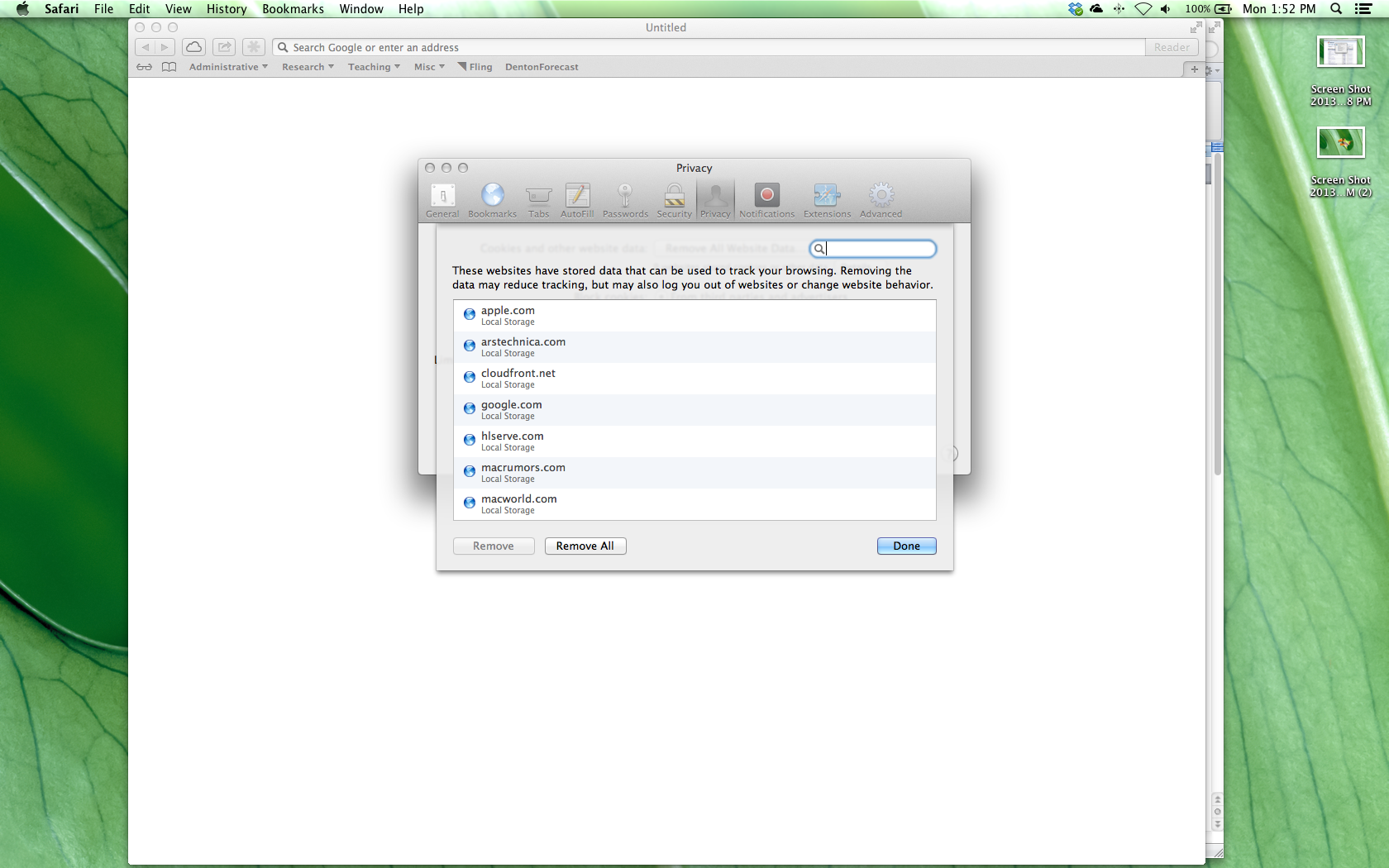Open Spotlight search in menu bar
Screen dimensions: 1389x868
[1336, 9]
